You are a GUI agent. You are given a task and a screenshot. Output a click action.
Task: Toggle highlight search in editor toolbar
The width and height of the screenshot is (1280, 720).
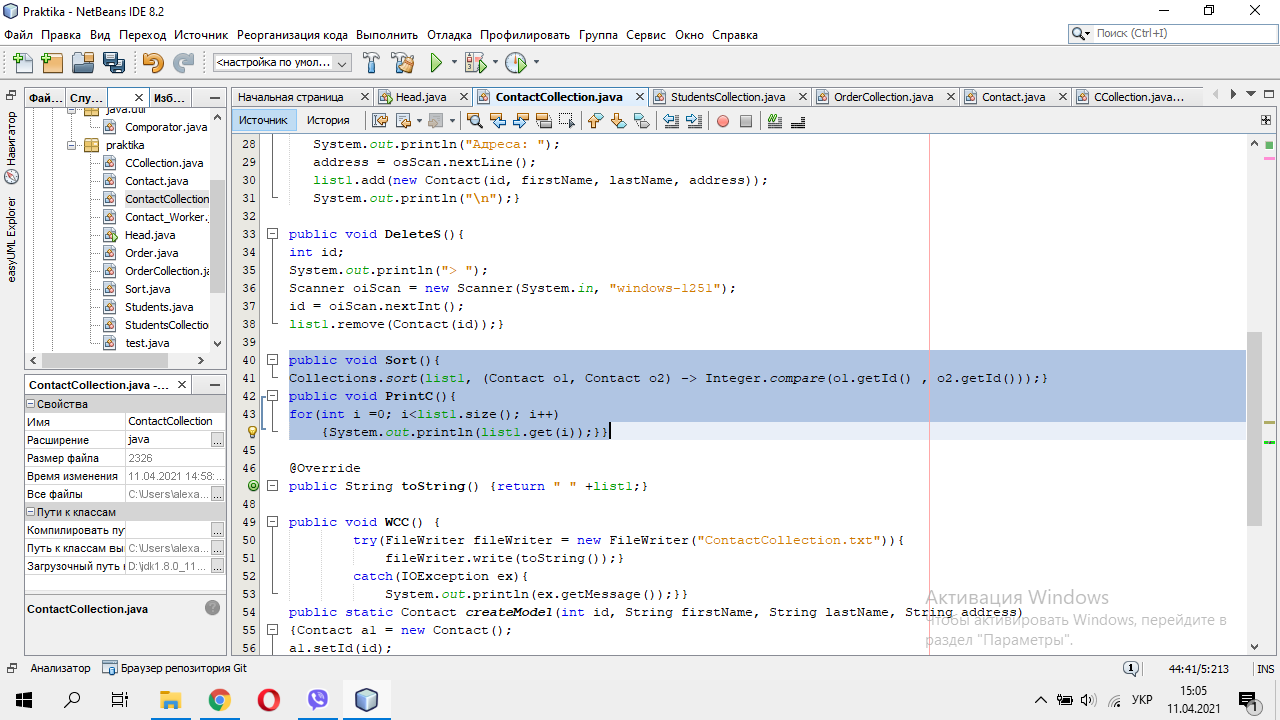click(544, 121)
